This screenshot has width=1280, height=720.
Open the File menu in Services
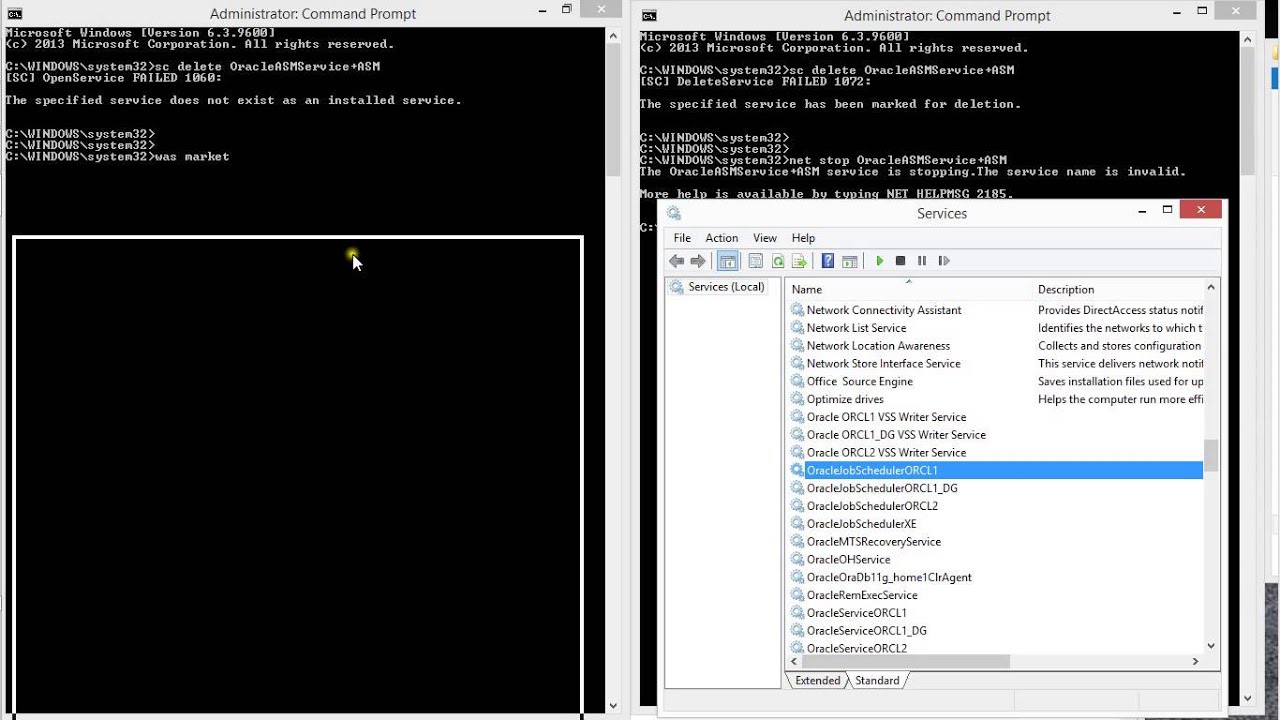[682, 238]
